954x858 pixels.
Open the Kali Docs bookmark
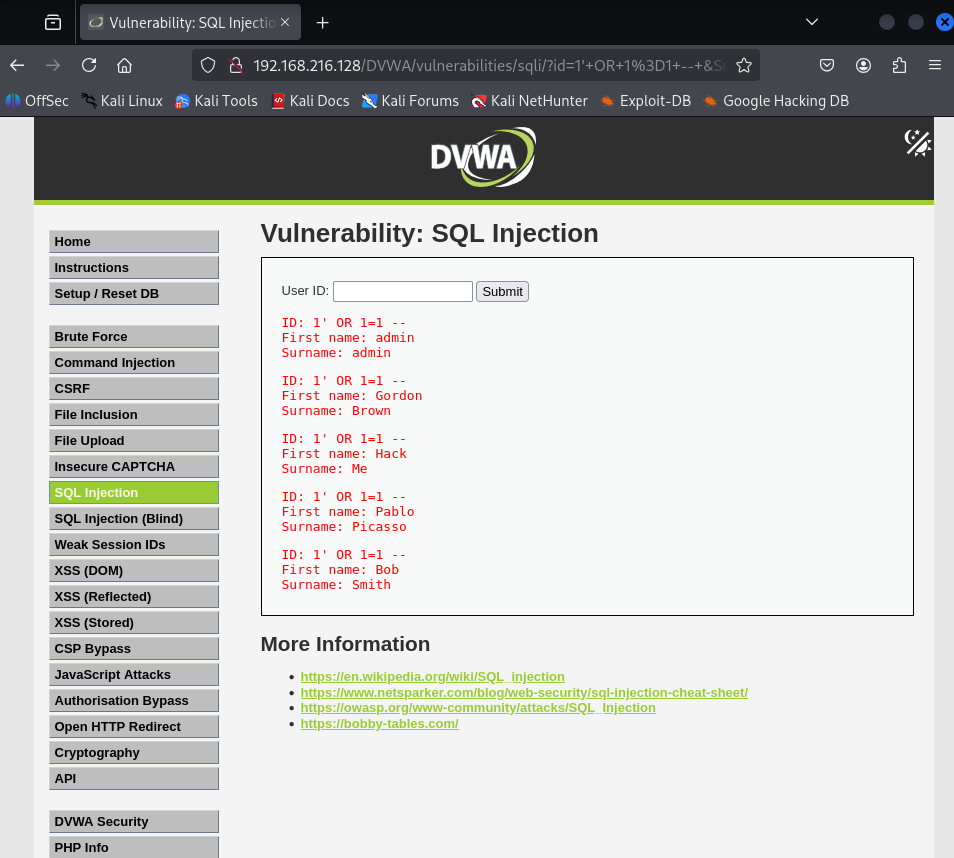click(311, 101)
